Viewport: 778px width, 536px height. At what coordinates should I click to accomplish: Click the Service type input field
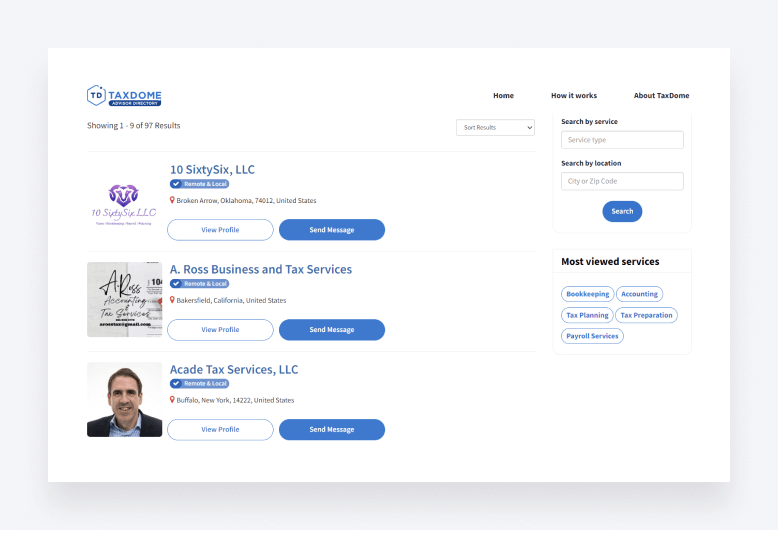tap(622, 140)
